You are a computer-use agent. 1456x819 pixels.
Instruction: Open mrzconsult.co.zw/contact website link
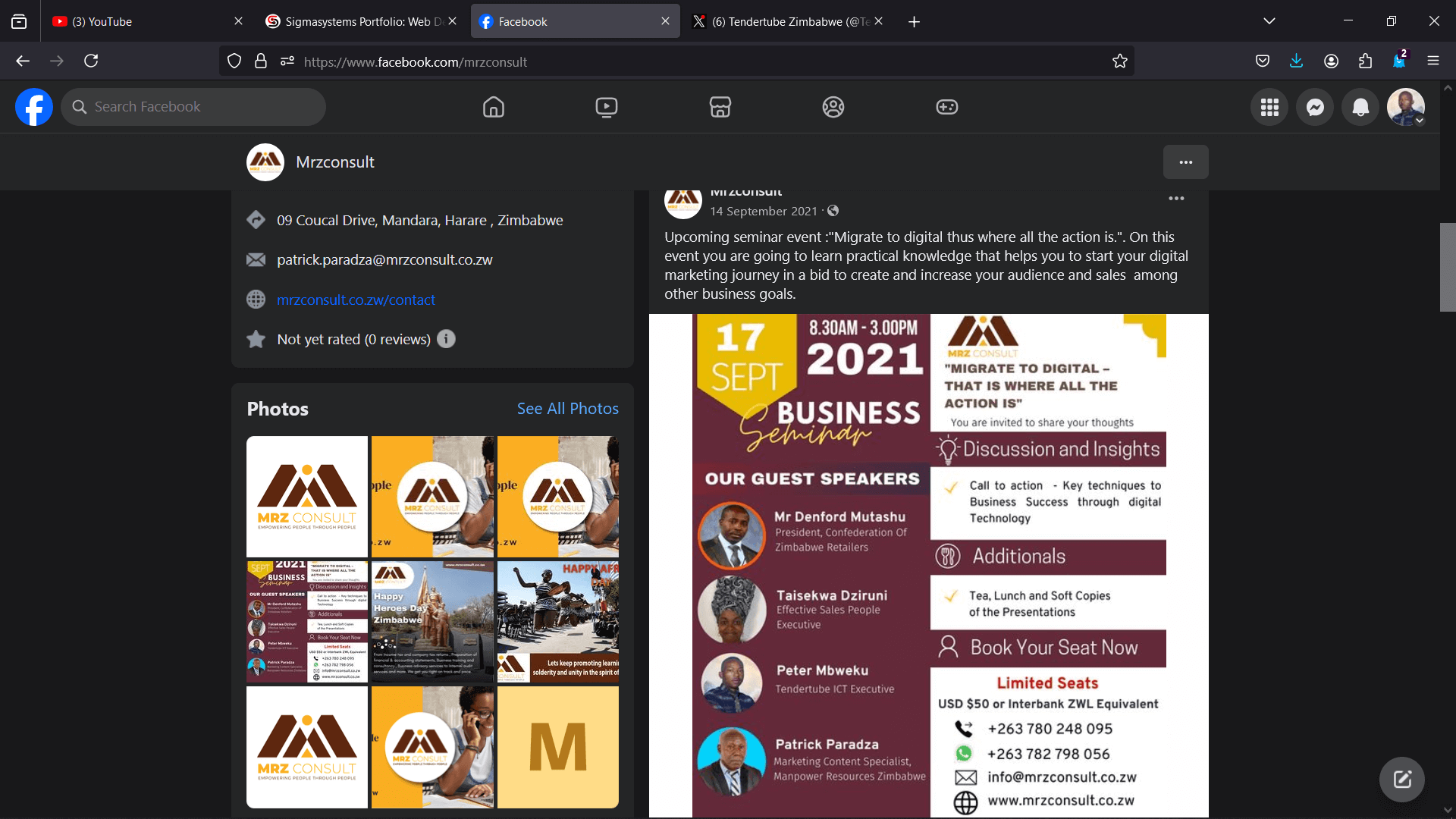tap(356, 300)
